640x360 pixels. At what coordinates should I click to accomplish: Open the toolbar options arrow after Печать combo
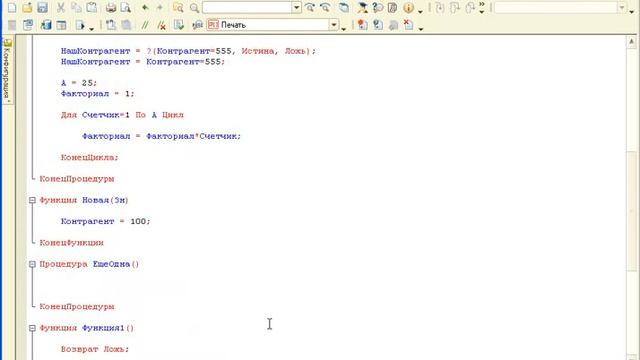[x=344, y=28]
